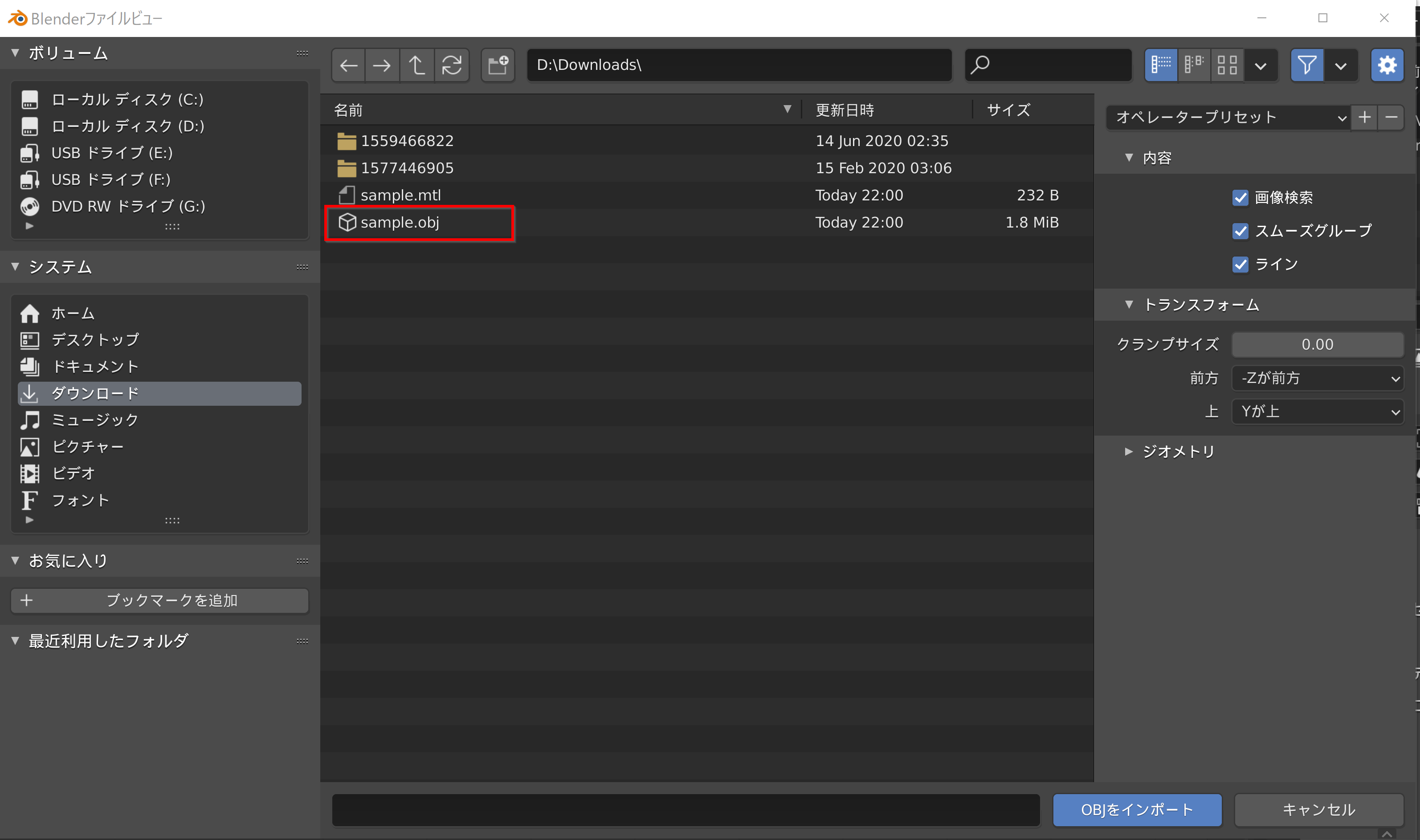Collapse the お気に入り panel
The image size is (1420, 840).
tap(15, 560)
